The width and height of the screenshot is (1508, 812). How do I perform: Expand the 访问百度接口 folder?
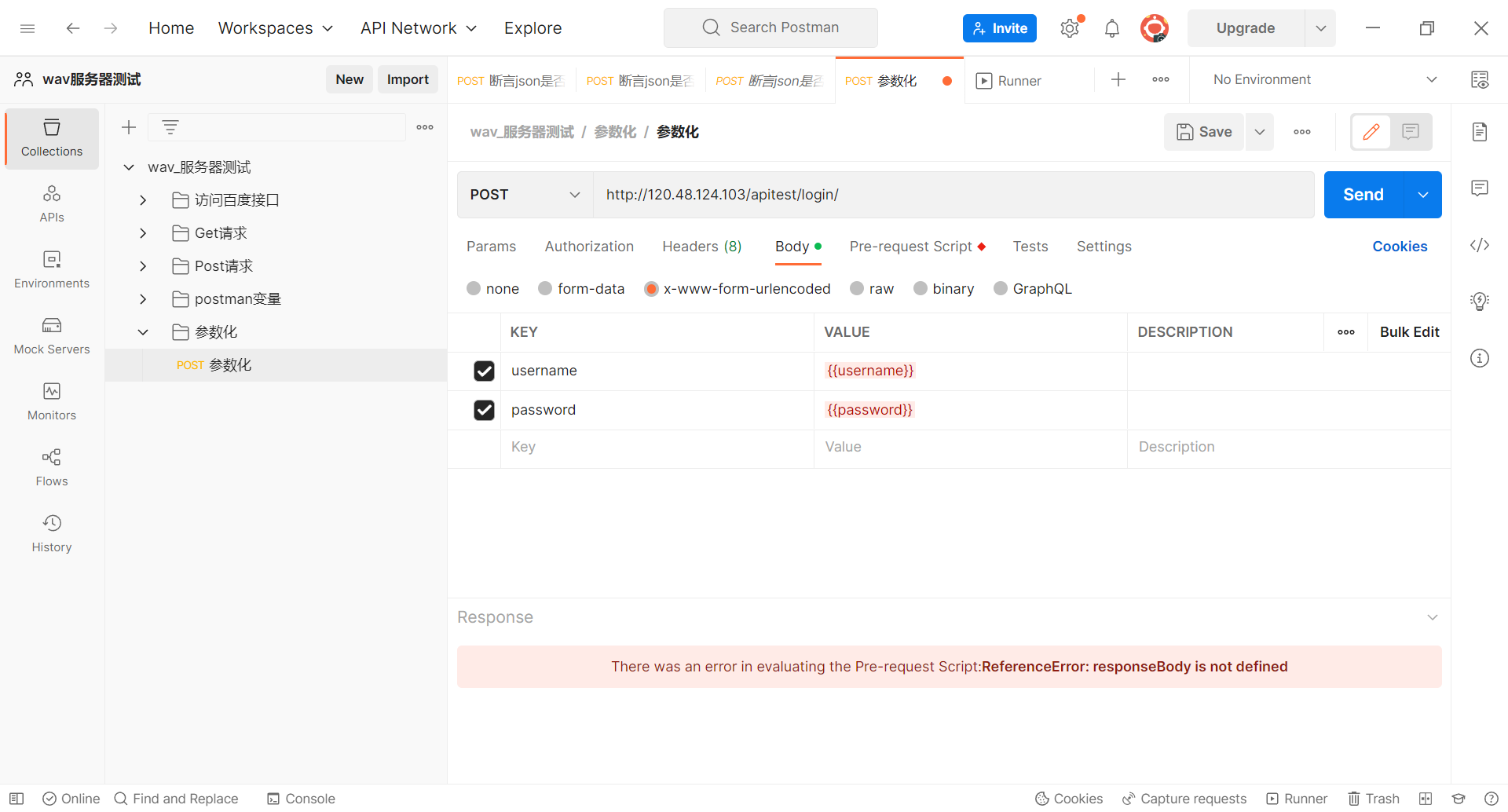pos(143,200)
